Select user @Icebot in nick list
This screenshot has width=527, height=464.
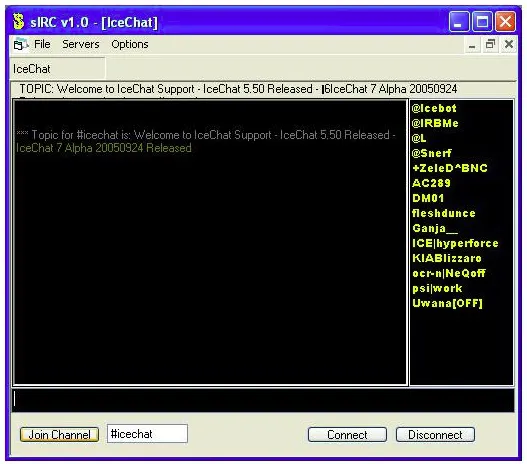434,108
